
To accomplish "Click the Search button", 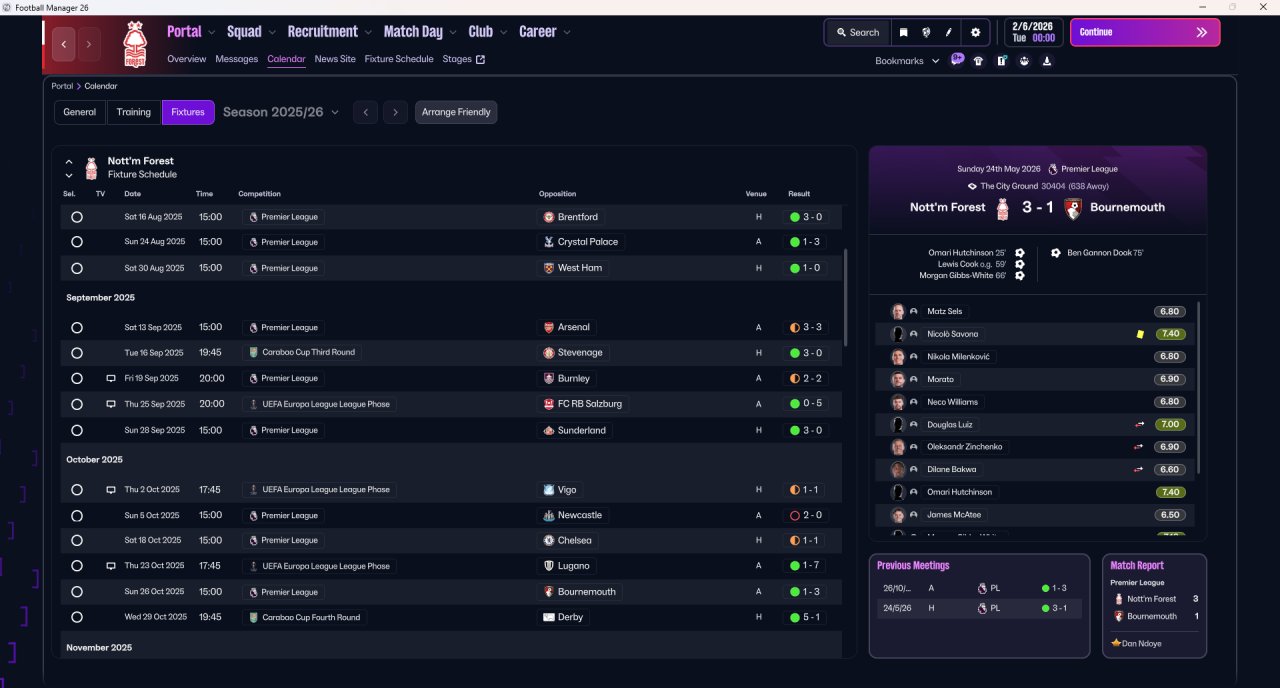I will pos(858,32).
